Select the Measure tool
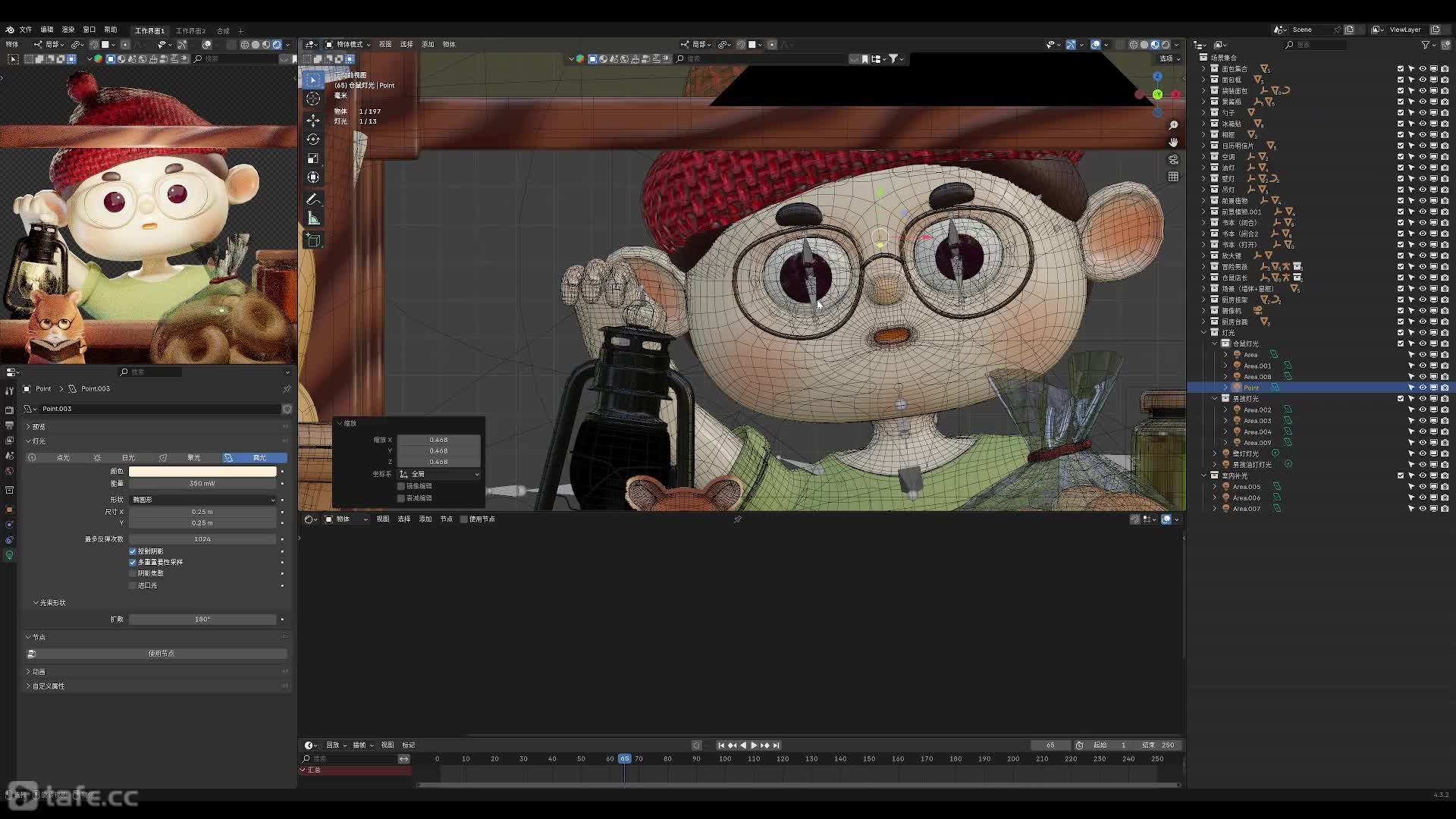The width and height of the screenshot is (1456, 819). [312, 218]
